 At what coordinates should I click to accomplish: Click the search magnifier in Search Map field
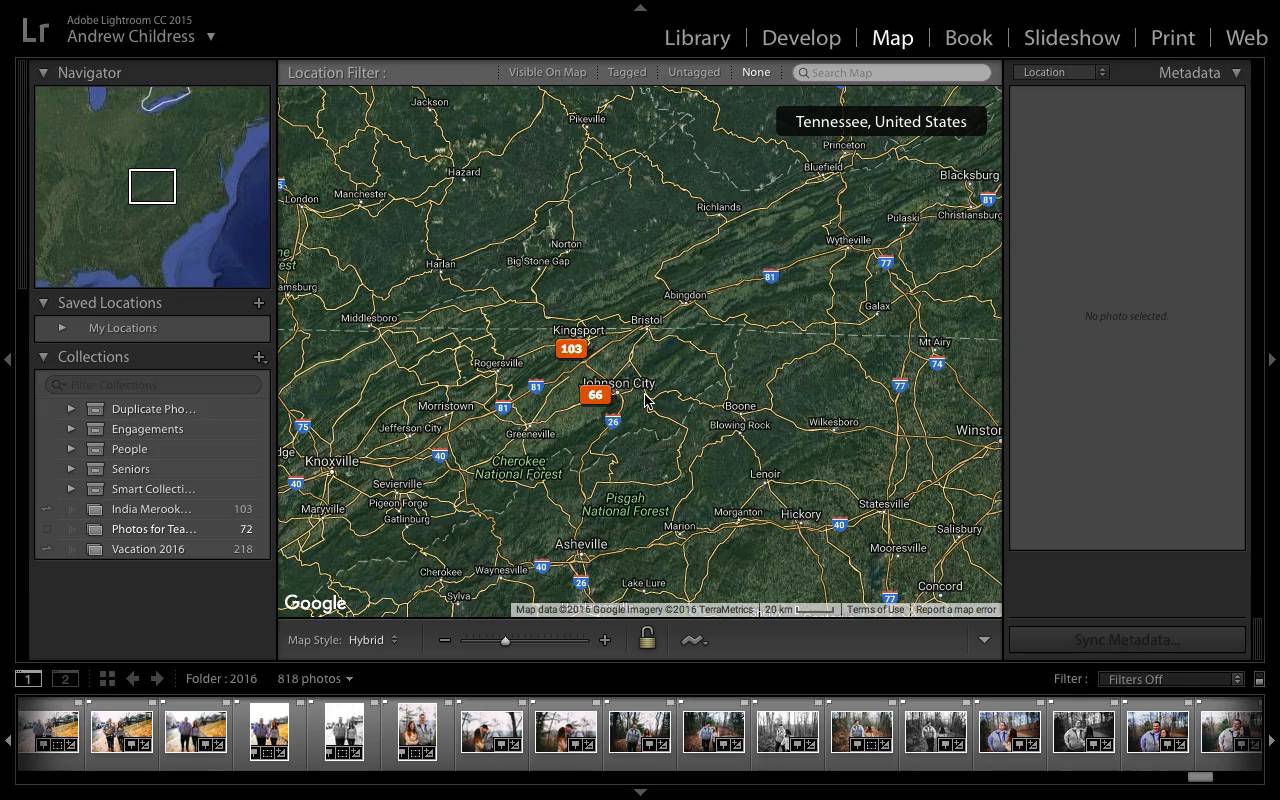tap(803, 73)
